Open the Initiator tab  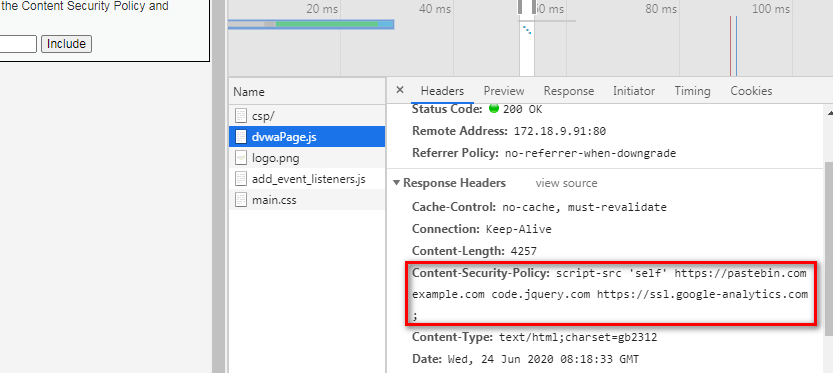point(634,91)
